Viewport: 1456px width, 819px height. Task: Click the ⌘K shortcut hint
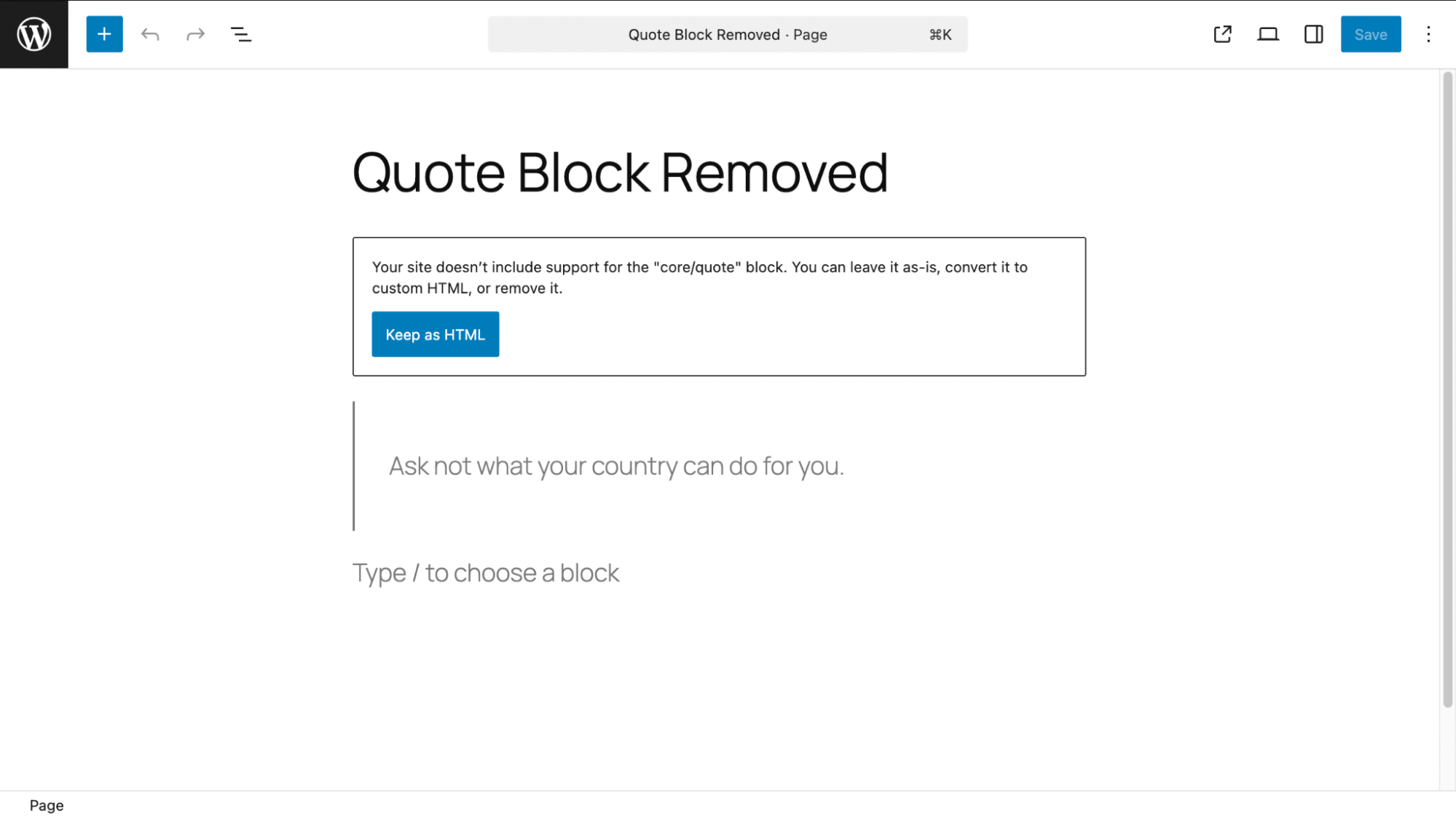tap(940, 34)
